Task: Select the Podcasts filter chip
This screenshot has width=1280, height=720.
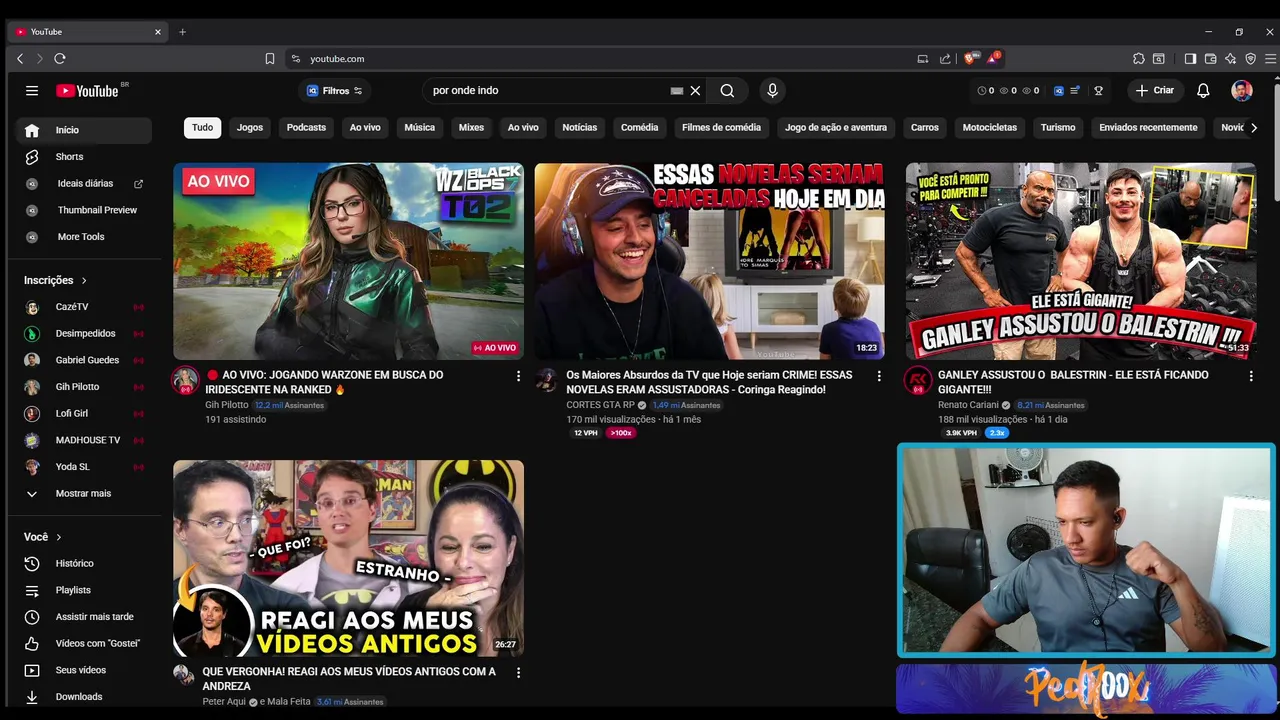Action: pos(306,128)
